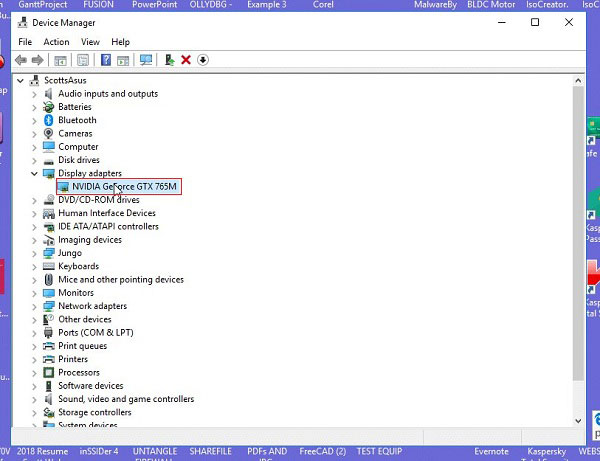Select the Mice and other pointing devices icon
The width and height of the screenshot is (600, 461).
48,280
